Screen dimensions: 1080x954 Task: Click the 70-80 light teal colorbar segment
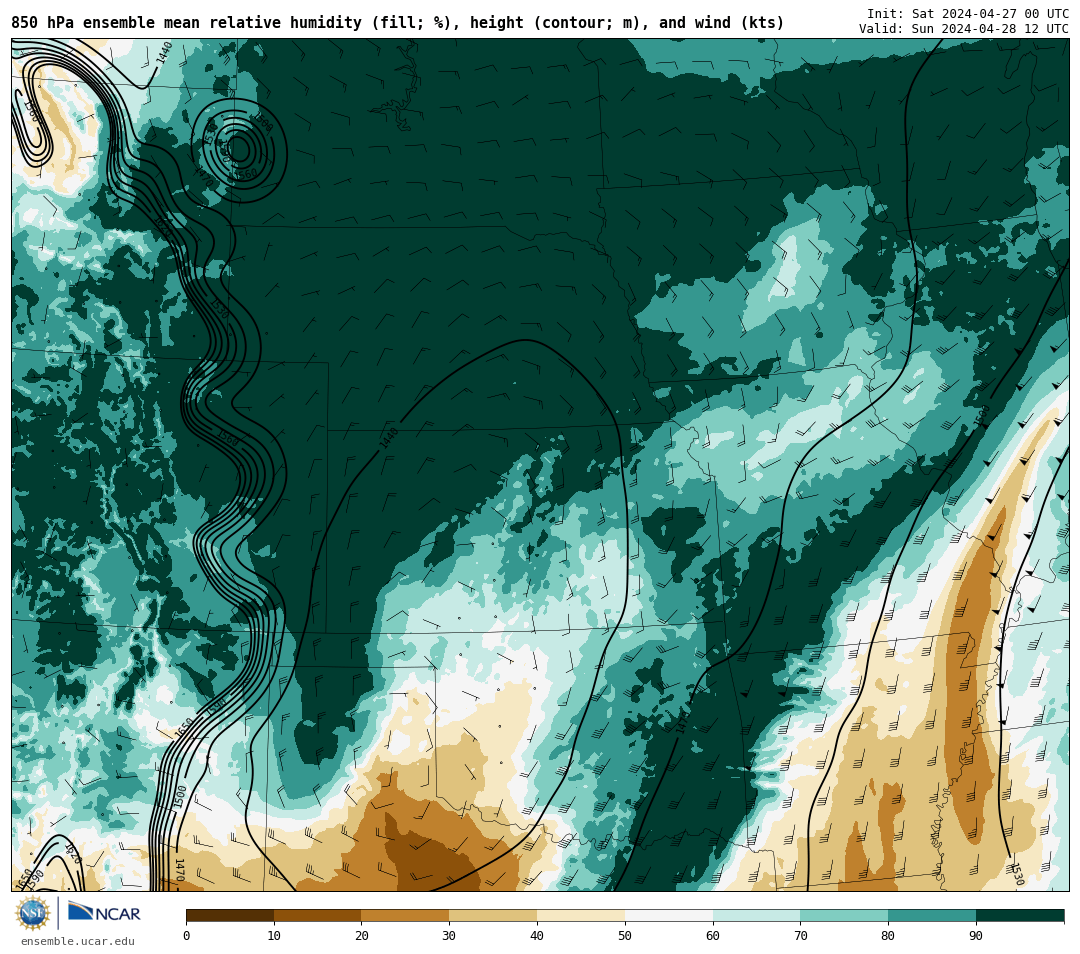point(844,915)
